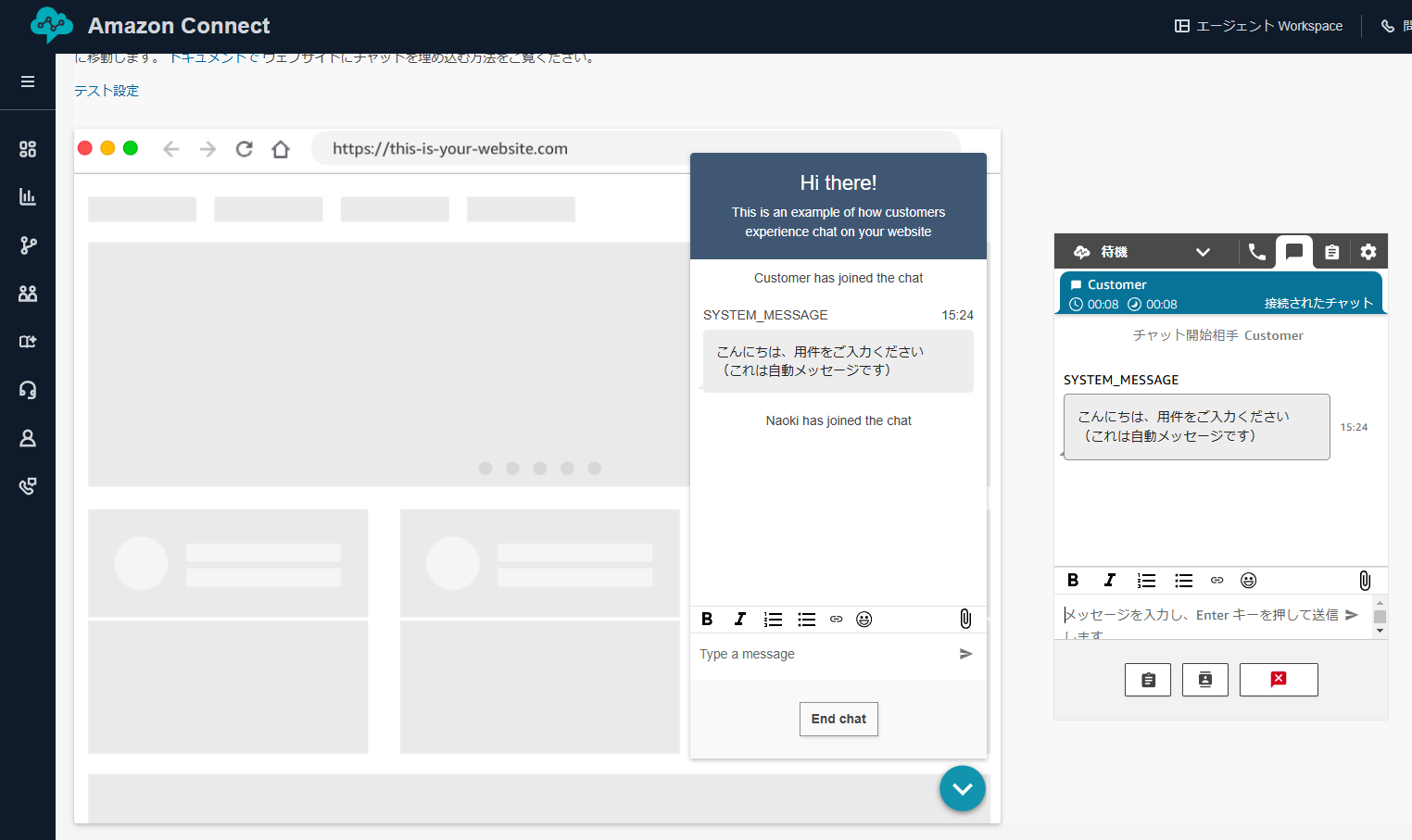This screenshot has height=840, width=1412.
Task: Toggle bold in customer chat widget
Action: click(x=707, y=620)
